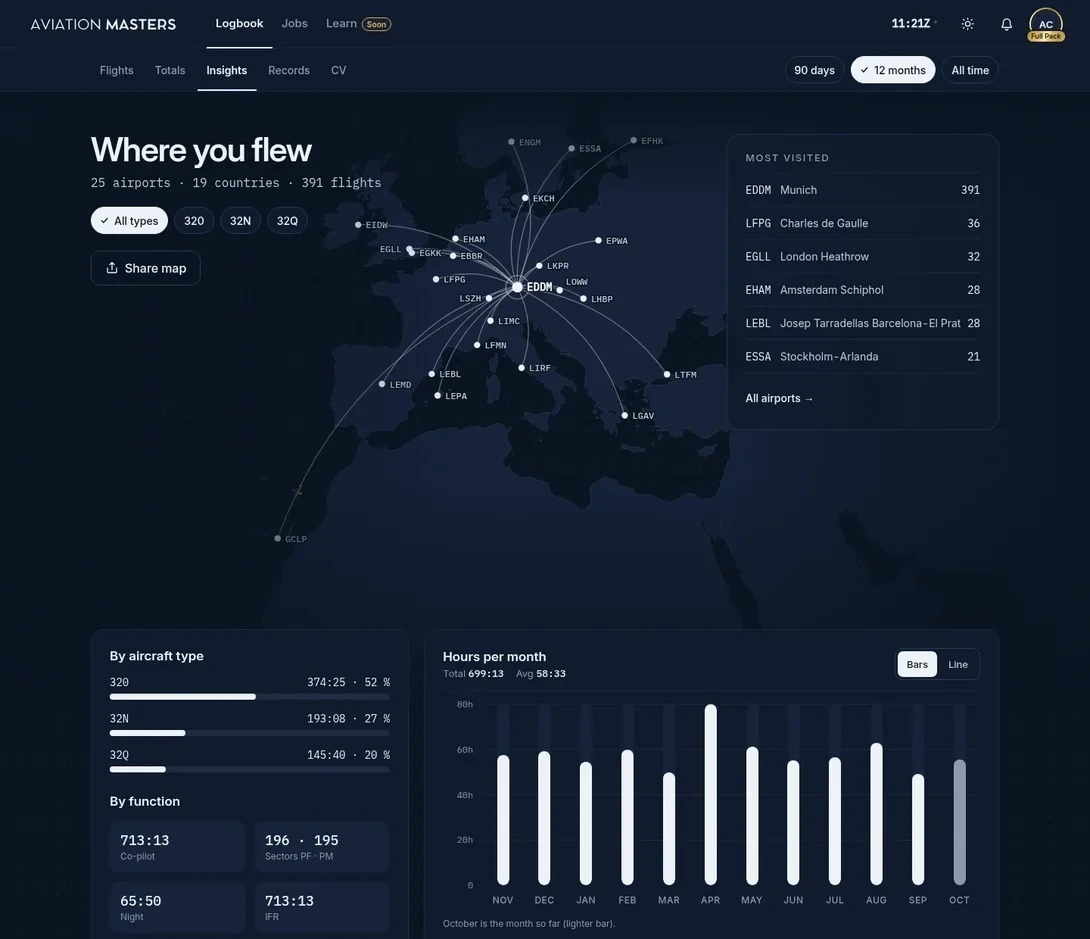The width and height of the screenshot is (1090, 939).
Task: Click the lighter OCT bar in hours chart
Action: point(959,822)
